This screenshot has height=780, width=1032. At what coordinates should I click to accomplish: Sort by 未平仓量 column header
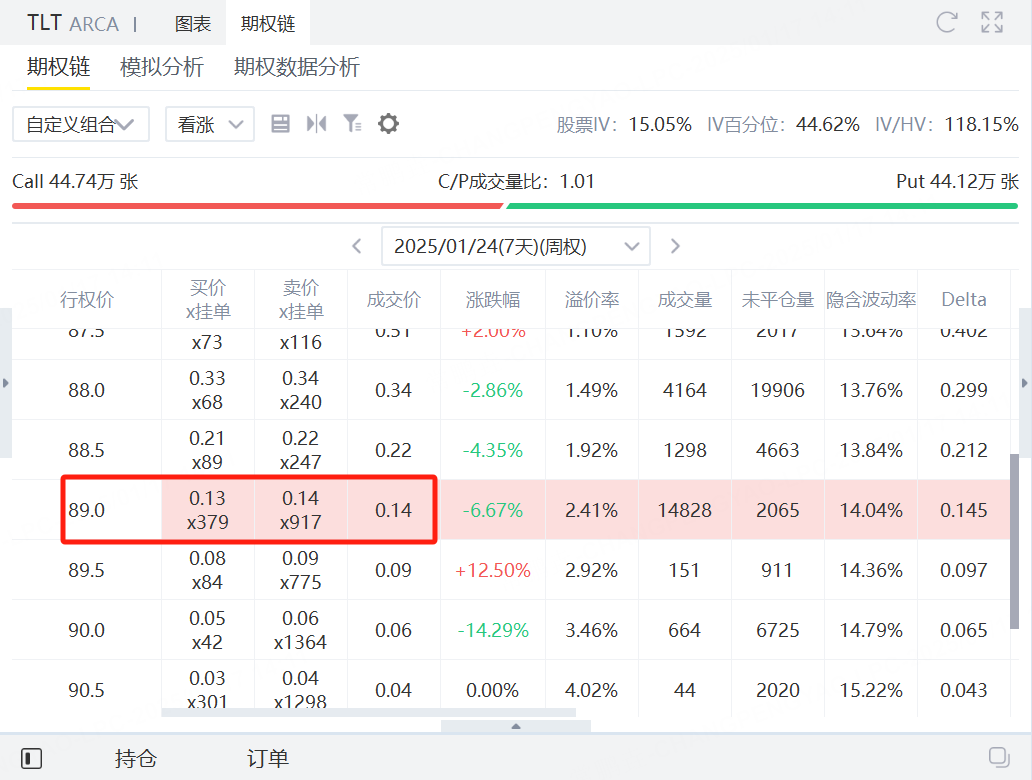[x=778, y=299]
